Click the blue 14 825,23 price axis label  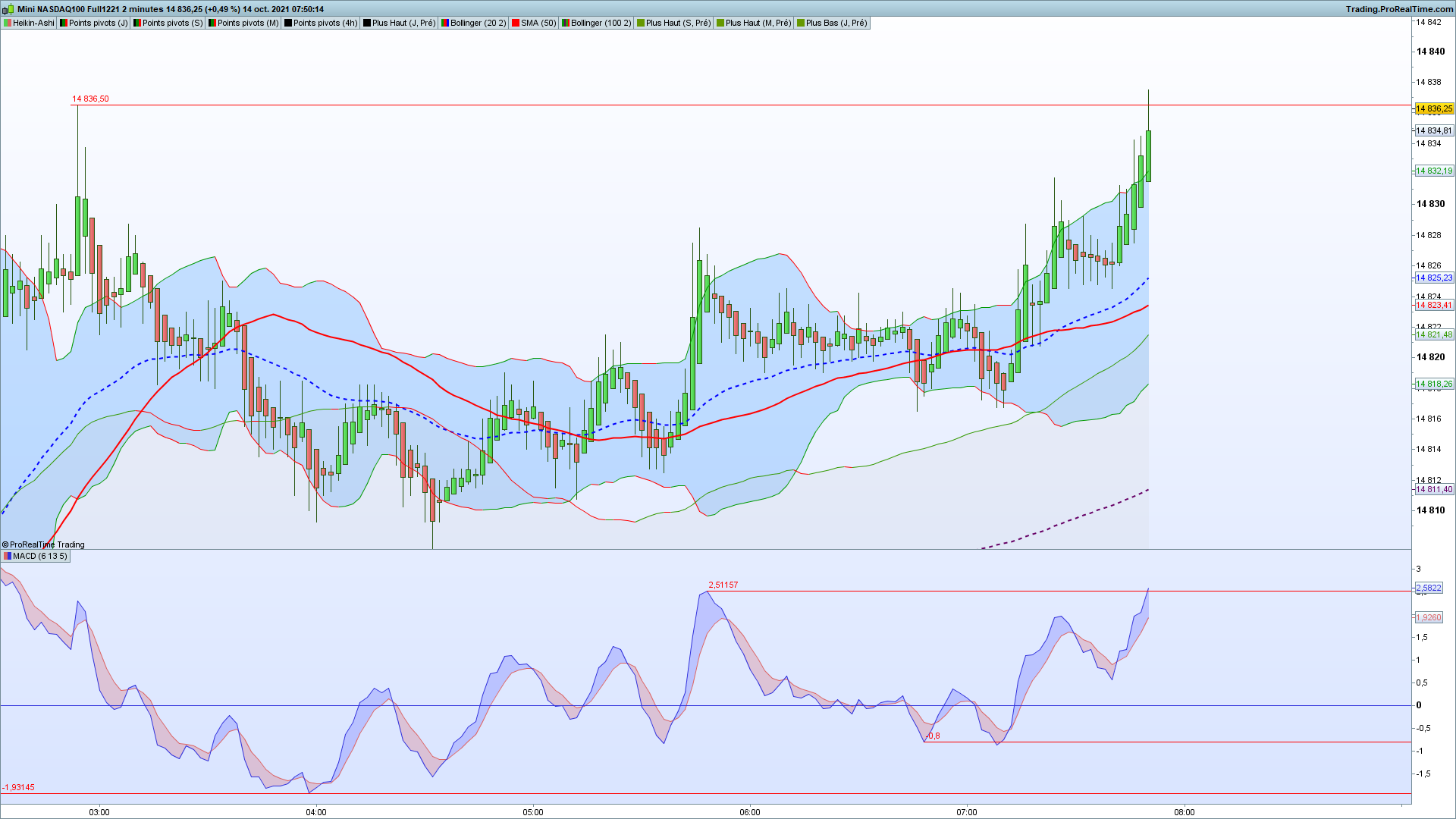point(1433,278)
